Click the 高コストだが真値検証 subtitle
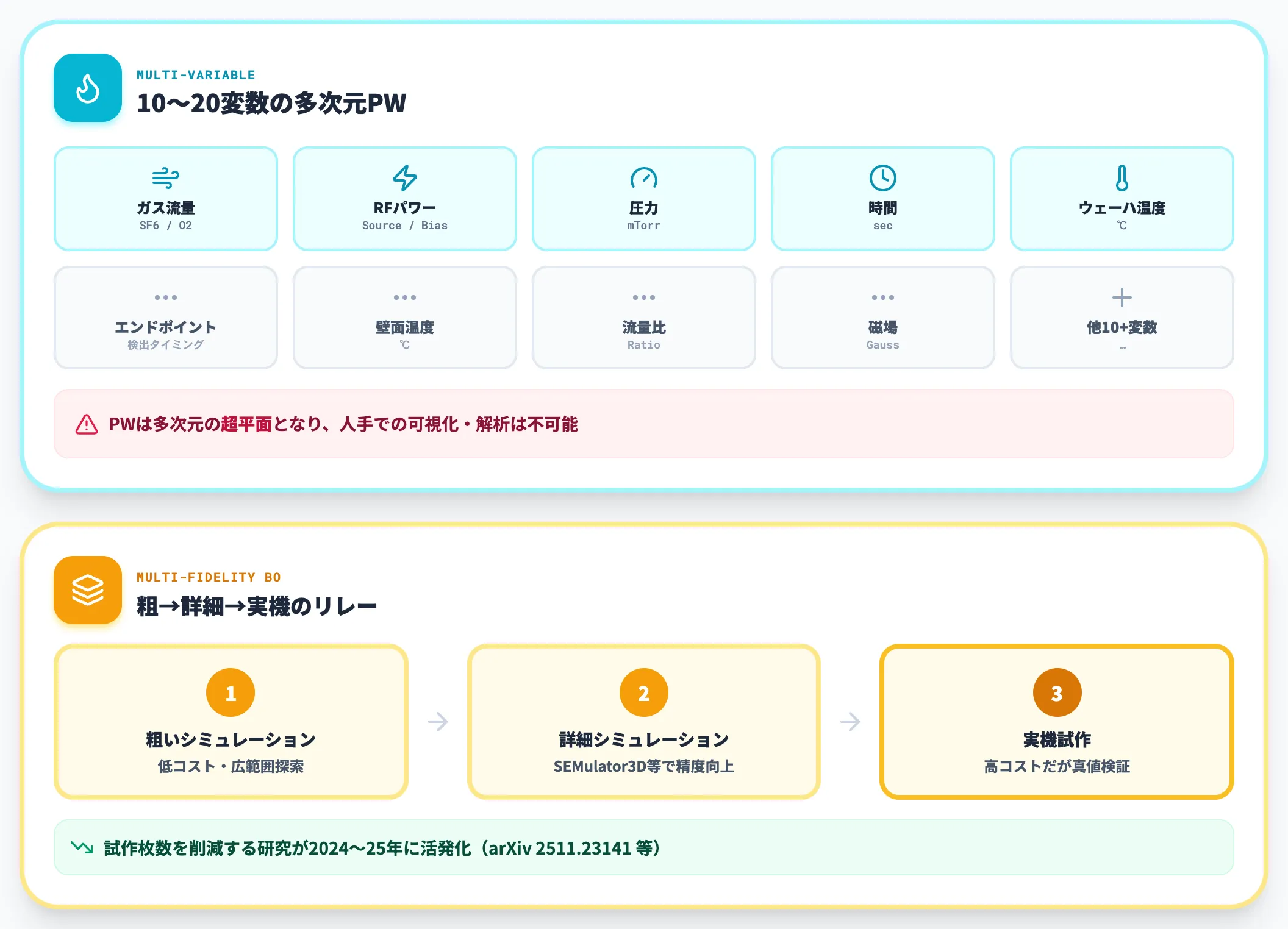The height and width of the screenshot is (929, 1288). [x=1057, y=766]
